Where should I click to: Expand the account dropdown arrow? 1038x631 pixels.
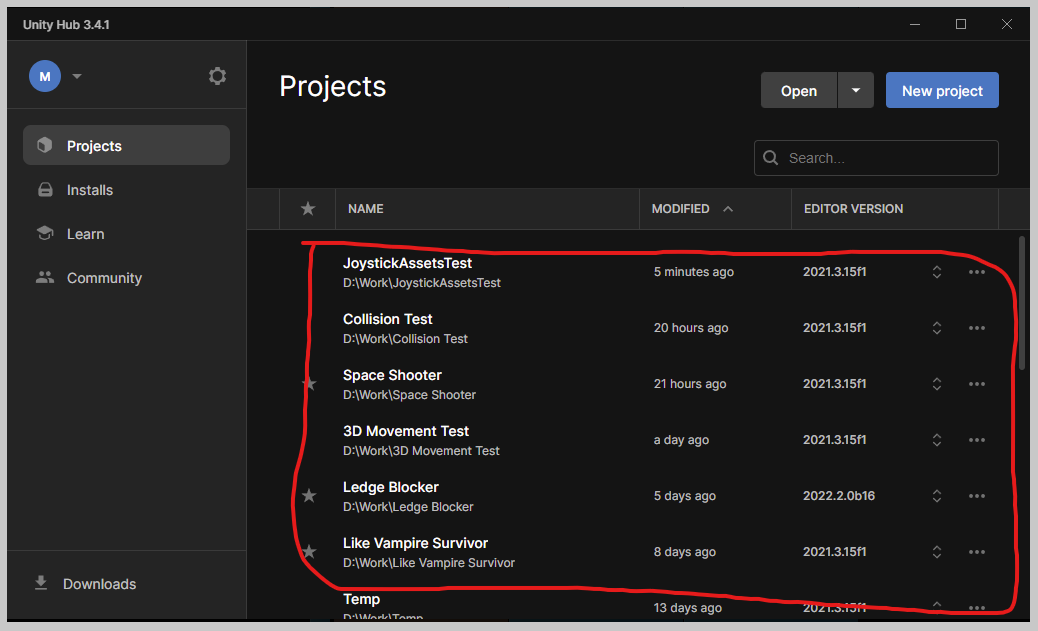tap(77, 76)
